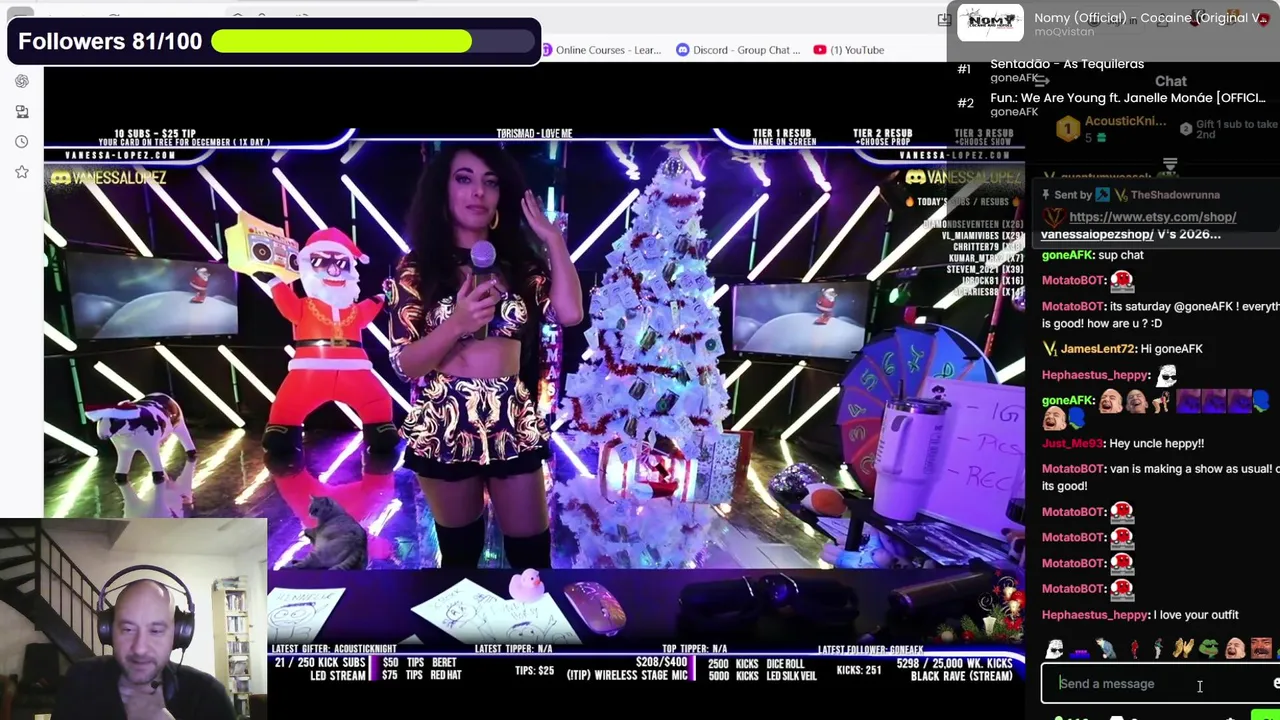Screen dimensions: 1280x720
Task: Click the Followers 81/100 progress bar
Action: click(x=373, y=41)
